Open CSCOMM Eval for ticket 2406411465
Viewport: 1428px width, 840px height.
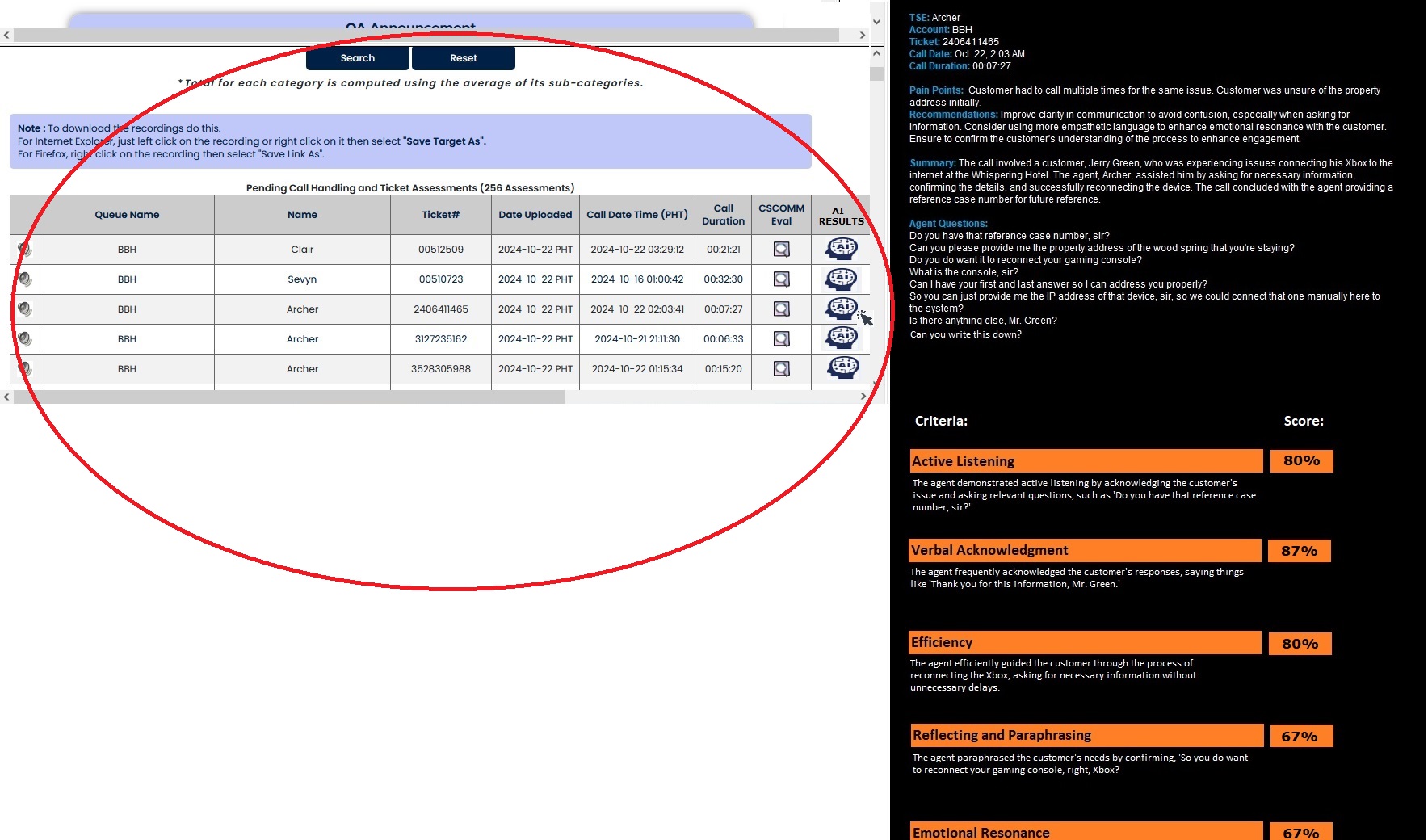point(781,309)
